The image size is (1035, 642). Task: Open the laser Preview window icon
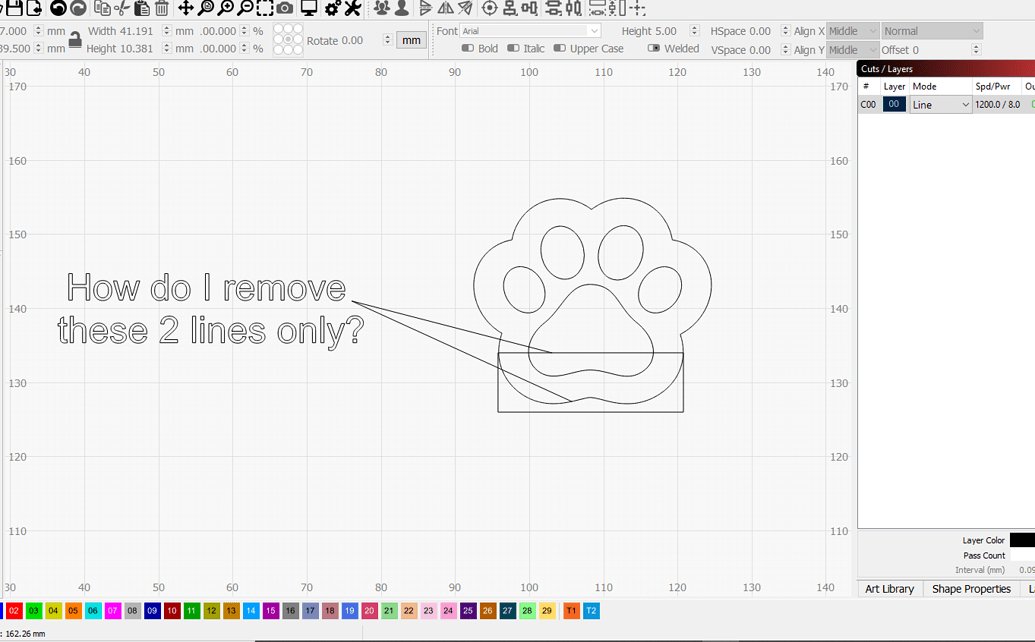307,8
